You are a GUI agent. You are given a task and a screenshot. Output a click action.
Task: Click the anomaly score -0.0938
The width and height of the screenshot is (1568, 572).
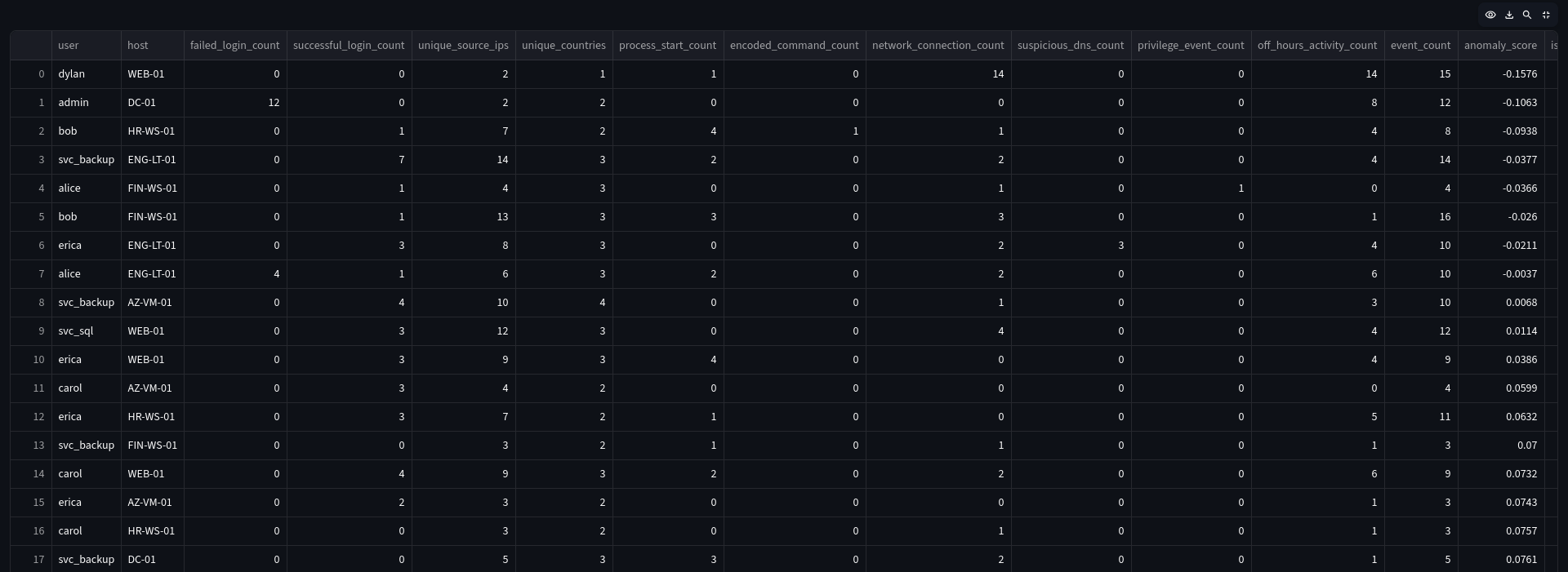[x=1501, y=131]
